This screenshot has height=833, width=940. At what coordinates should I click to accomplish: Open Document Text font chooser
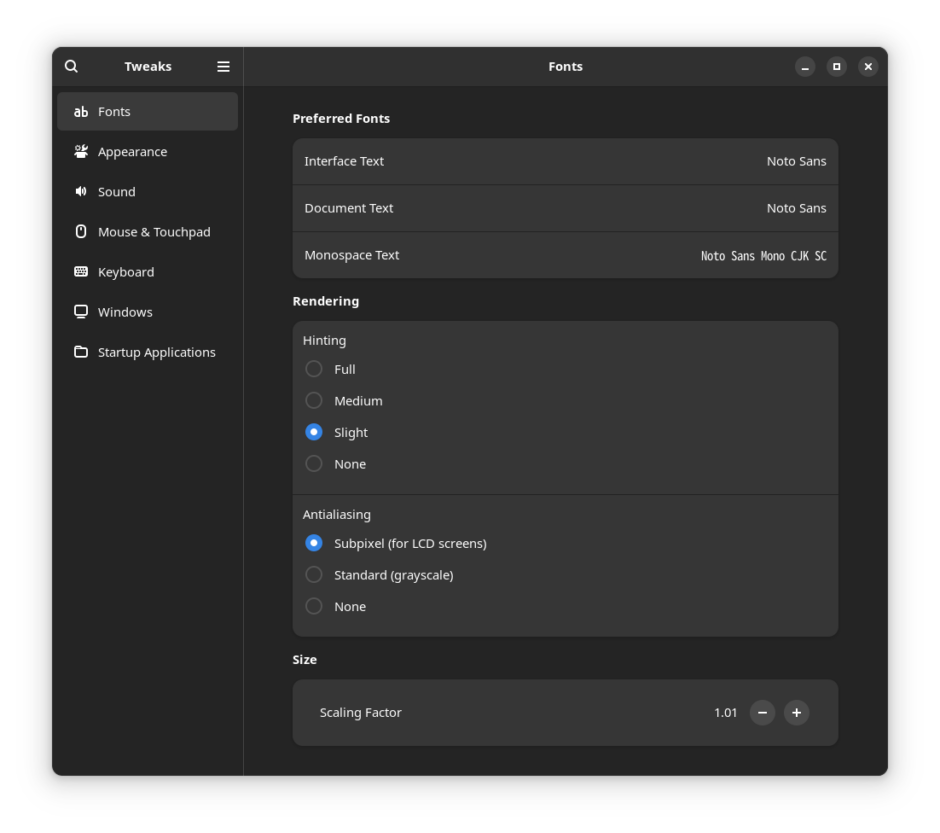click(x=565, y=208)
